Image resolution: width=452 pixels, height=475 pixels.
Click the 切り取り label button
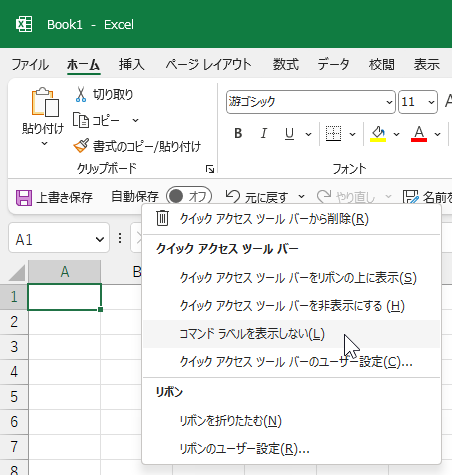[113, 95]
